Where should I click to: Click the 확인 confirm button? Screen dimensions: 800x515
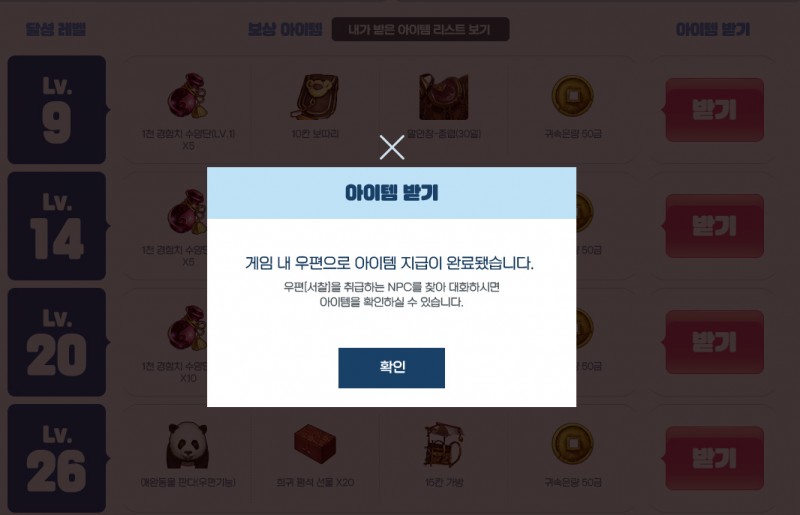tap(391, 367)
